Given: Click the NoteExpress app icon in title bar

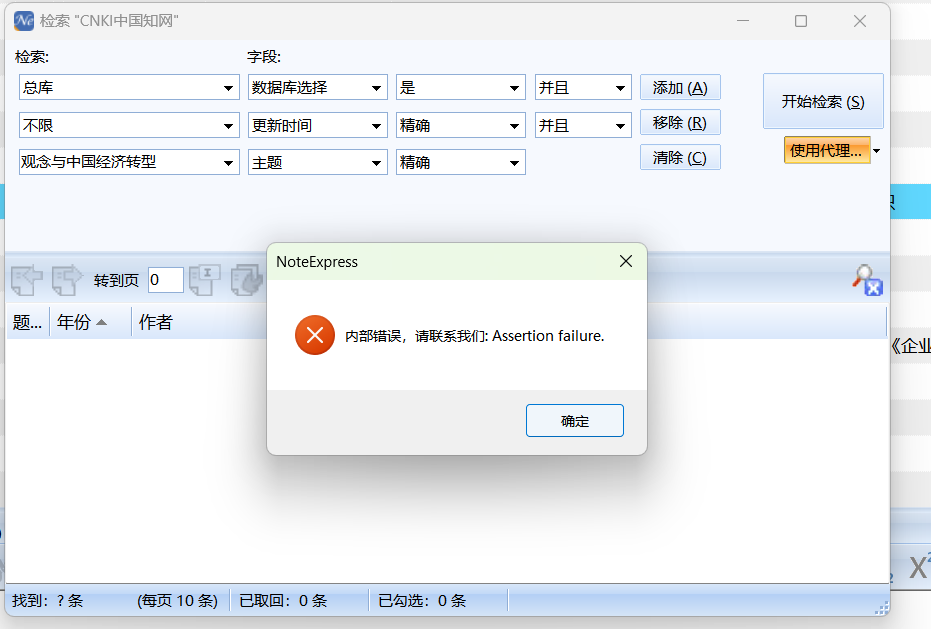Looking at the screenshot, I should coord(24,21).
